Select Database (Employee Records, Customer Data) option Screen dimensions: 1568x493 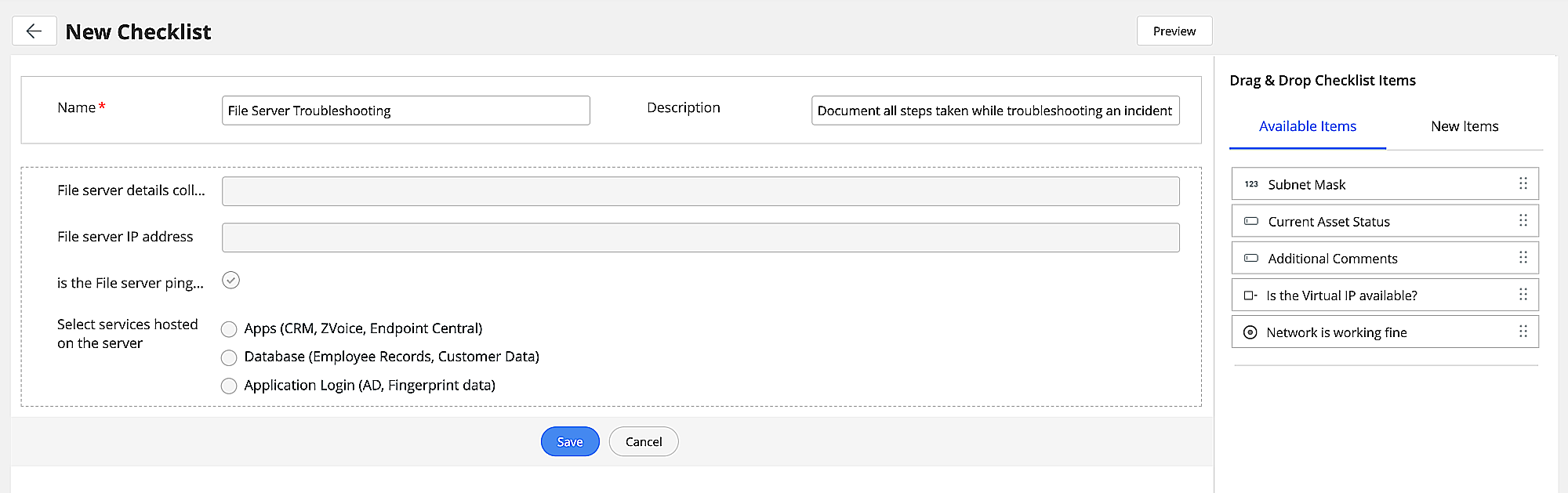[229, 357]
